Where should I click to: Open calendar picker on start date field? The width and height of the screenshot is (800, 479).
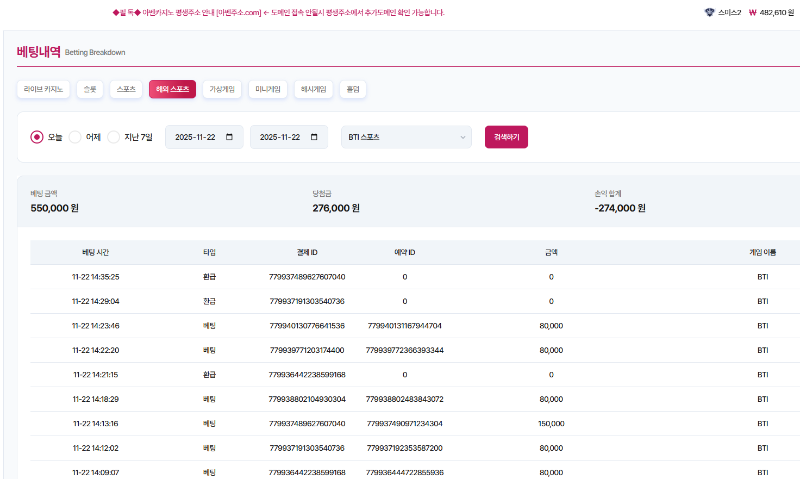[x=230, y=137]
